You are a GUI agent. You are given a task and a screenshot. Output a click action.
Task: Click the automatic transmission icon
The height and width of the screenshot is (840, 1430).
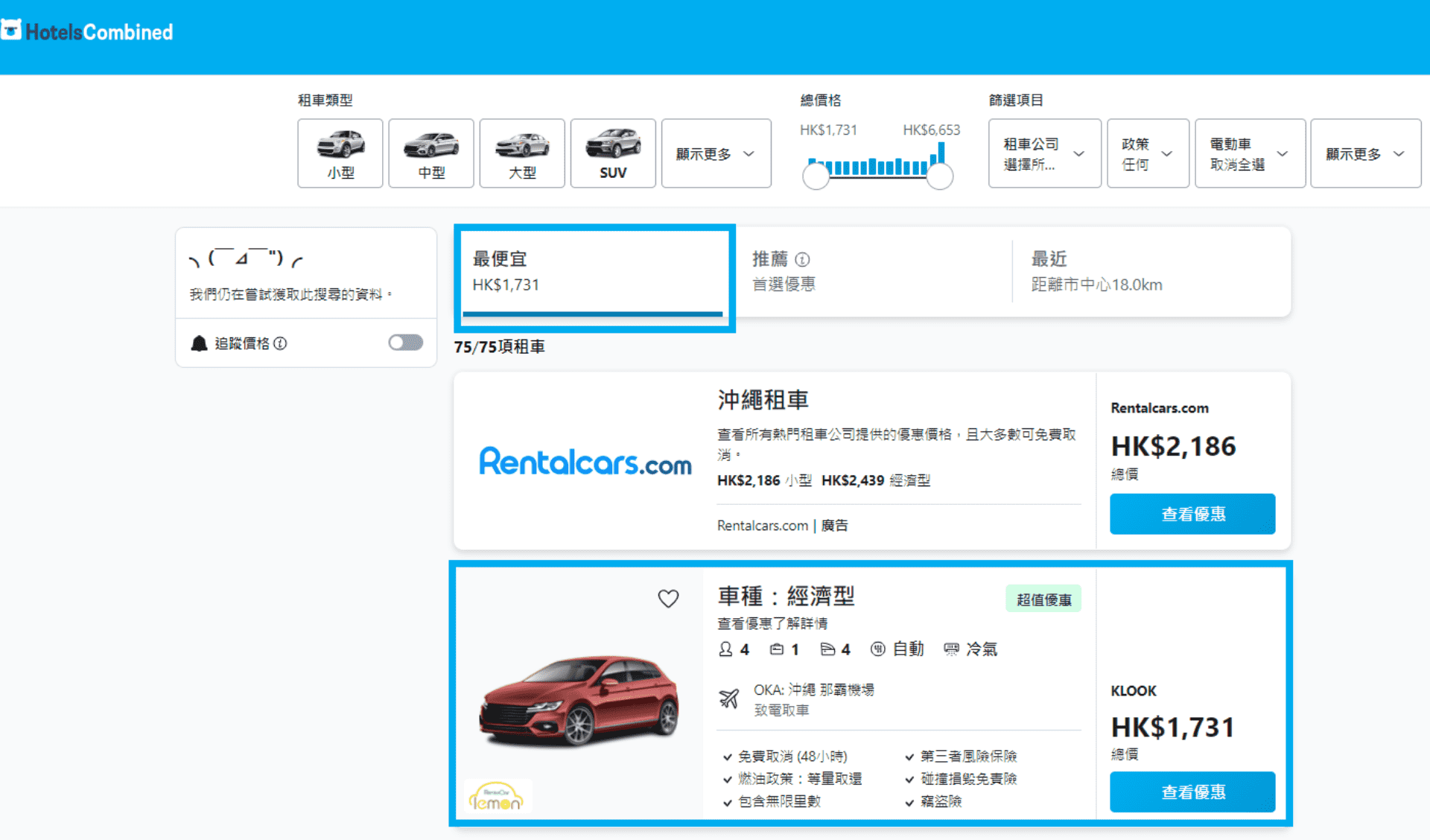point(878,649)
